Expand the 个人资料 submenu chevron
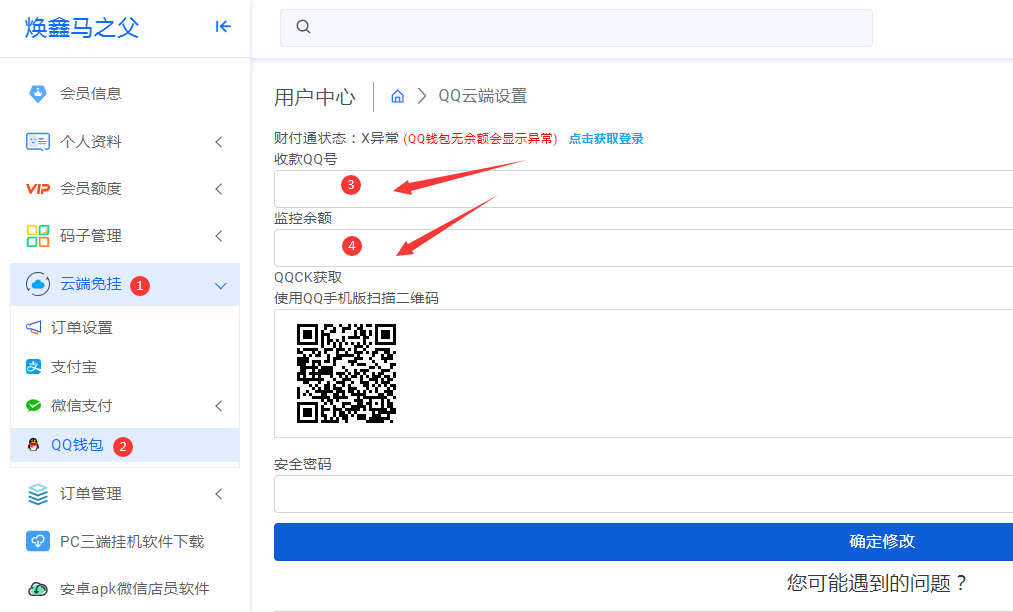Image resolution: width=1013 pixels, height=612 pixels. point(219,142)
